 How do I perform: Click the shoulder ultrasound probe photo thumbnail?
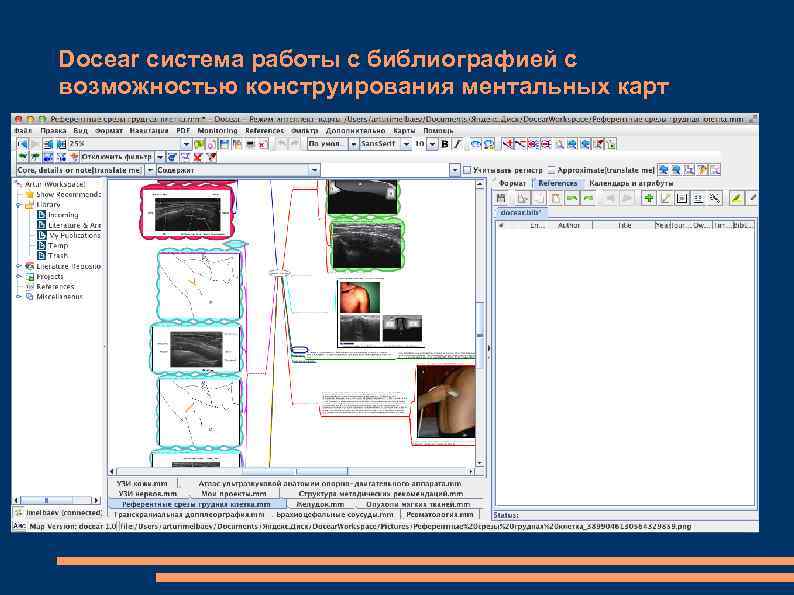(x=445, y=403)
